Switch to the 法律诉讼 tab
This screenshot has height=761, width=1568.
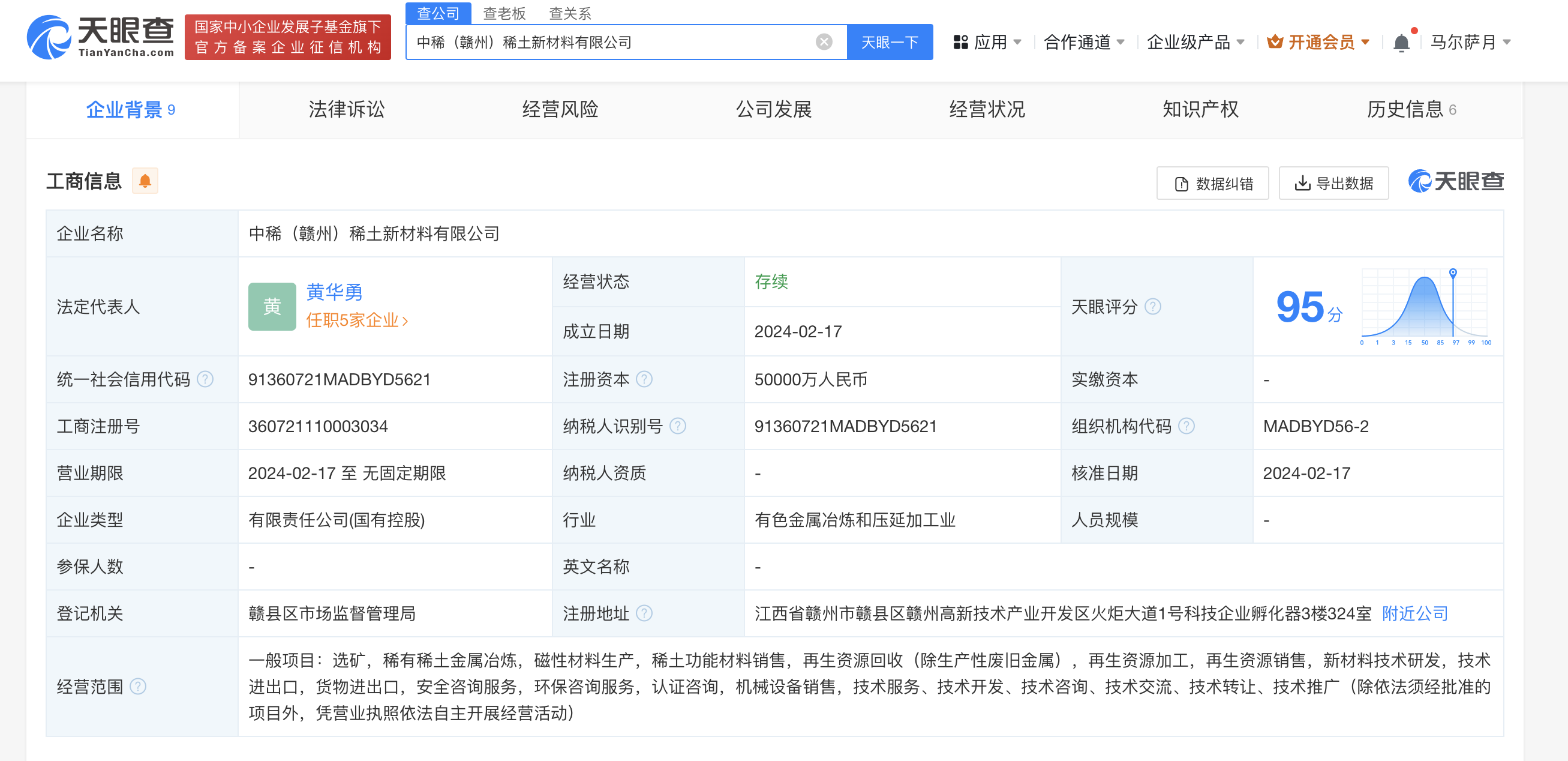(x=346, y=110)
